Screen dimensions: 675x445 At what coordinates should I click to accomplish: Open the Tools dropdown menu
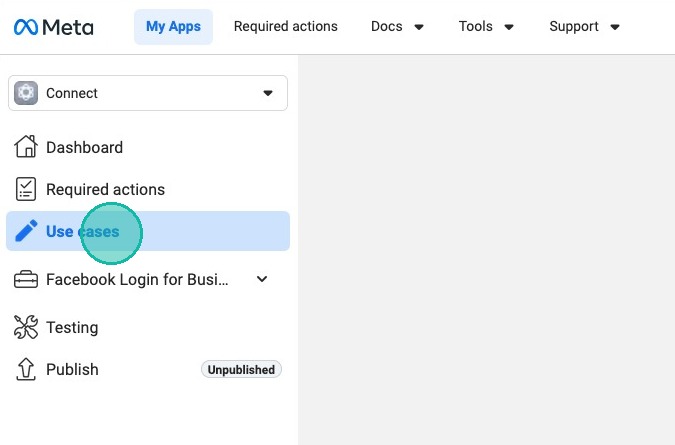(487, 27)
